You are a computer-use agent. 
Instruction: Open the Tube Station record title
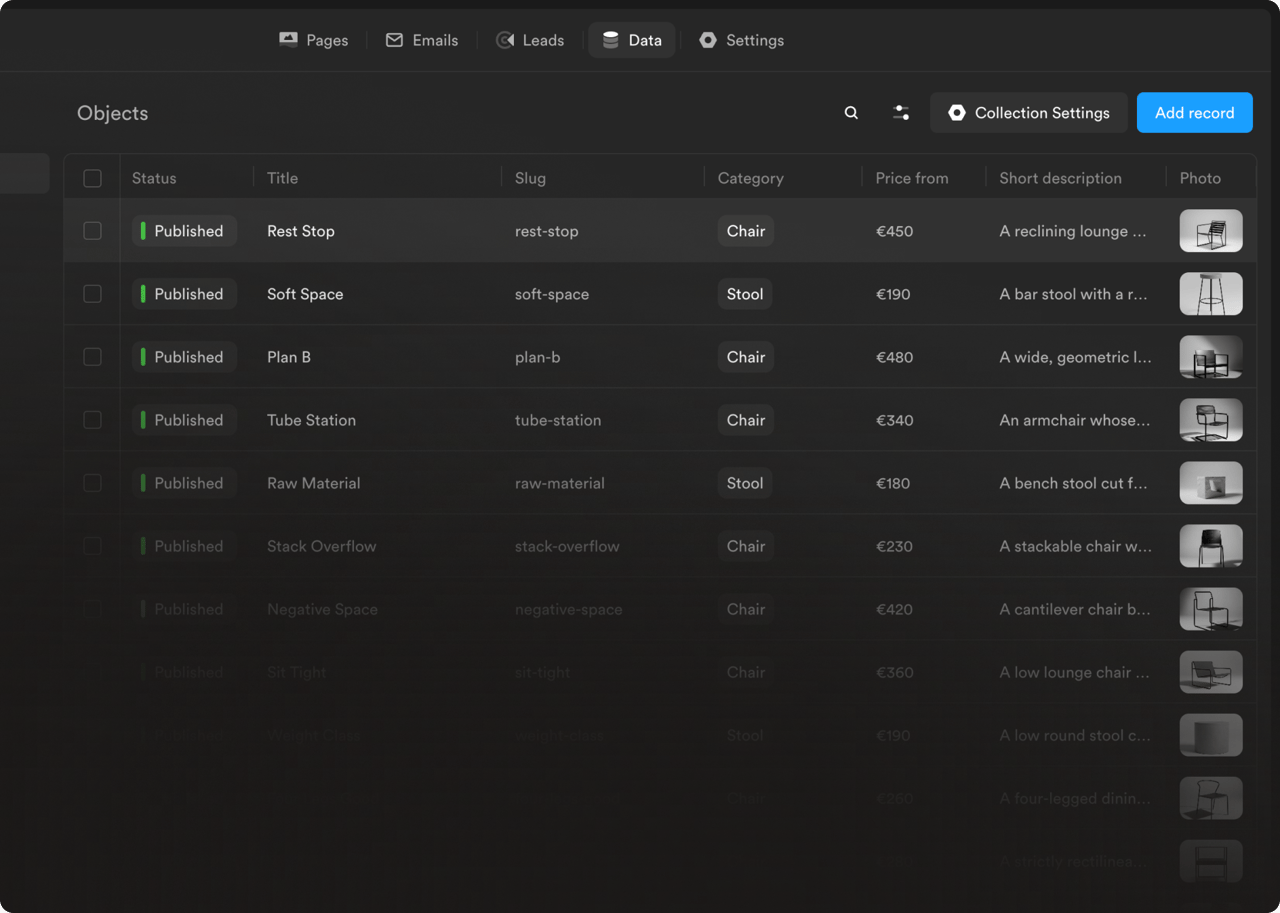tap(311, 420)
